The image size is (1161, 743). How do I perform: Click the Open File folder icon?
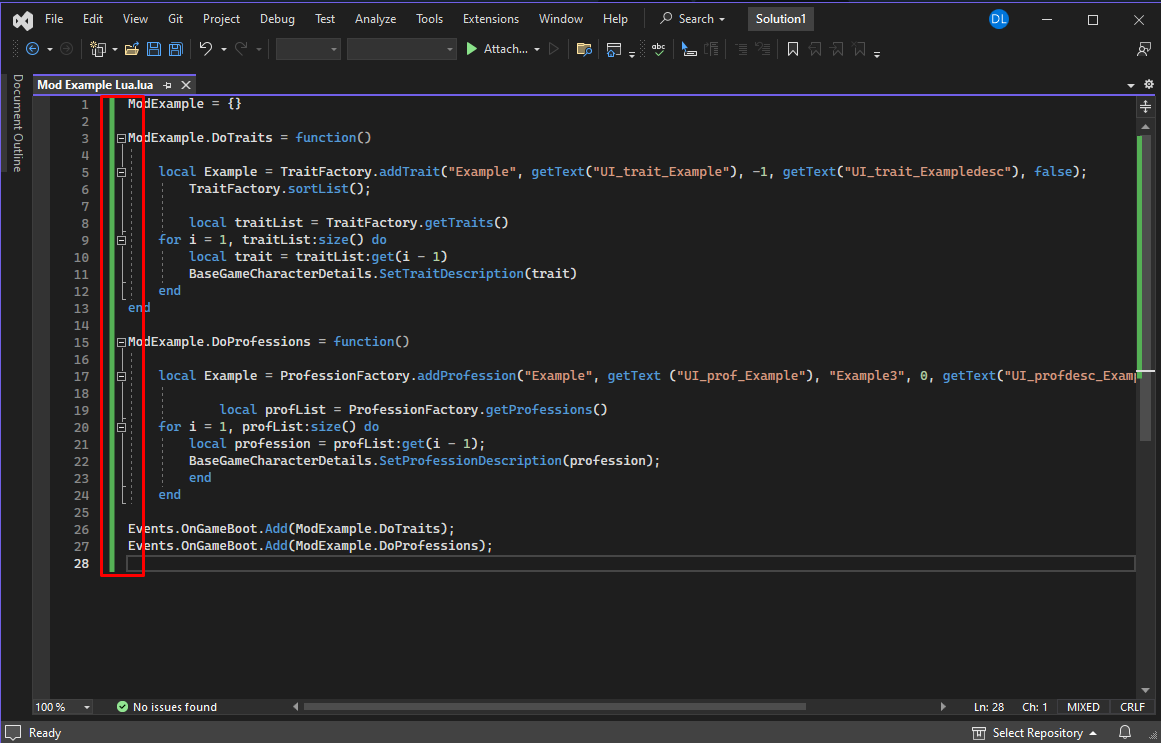[x=131, y=49]
